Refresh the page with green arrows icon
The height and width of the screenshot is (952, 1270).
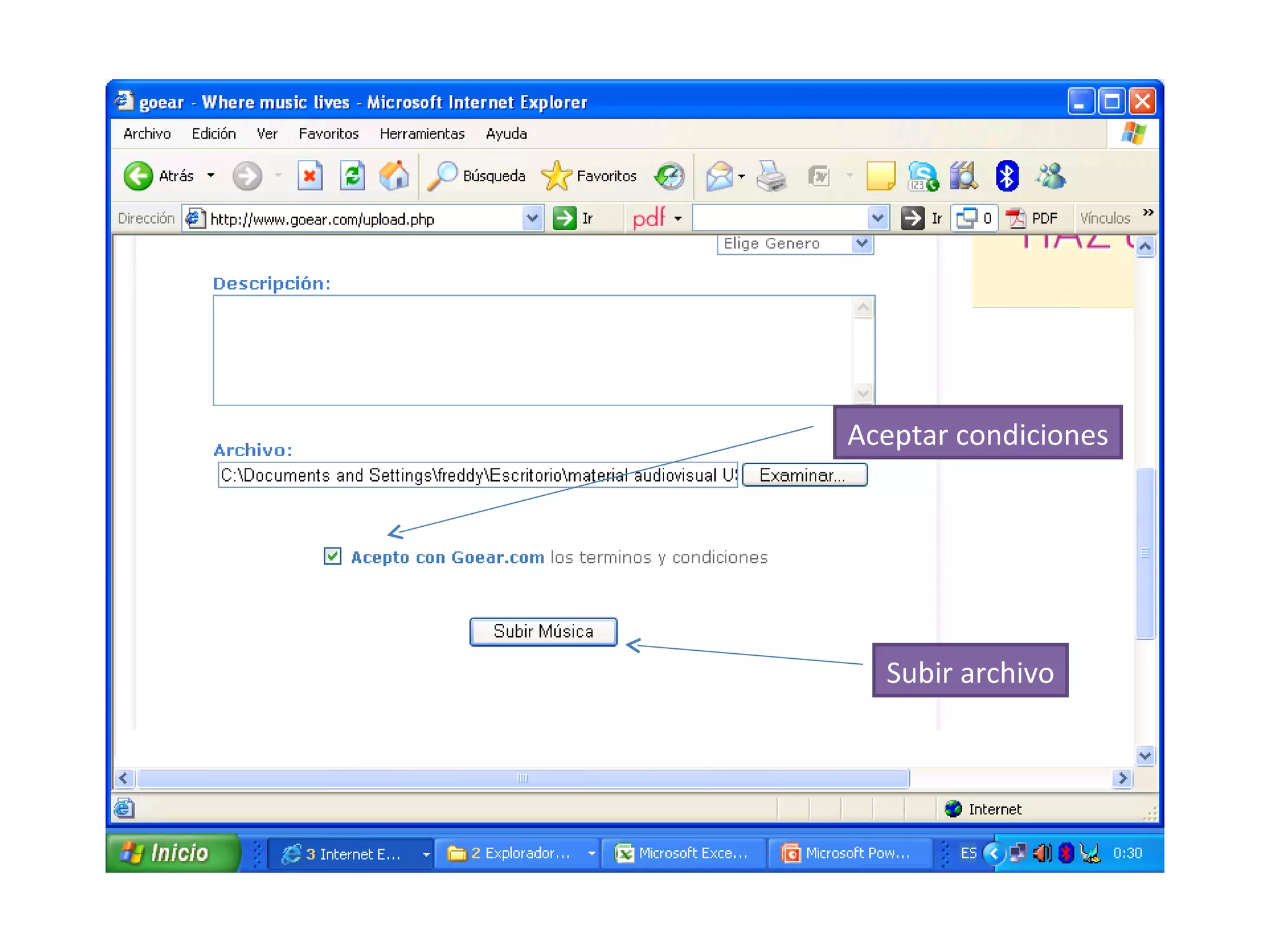(352, 176)
